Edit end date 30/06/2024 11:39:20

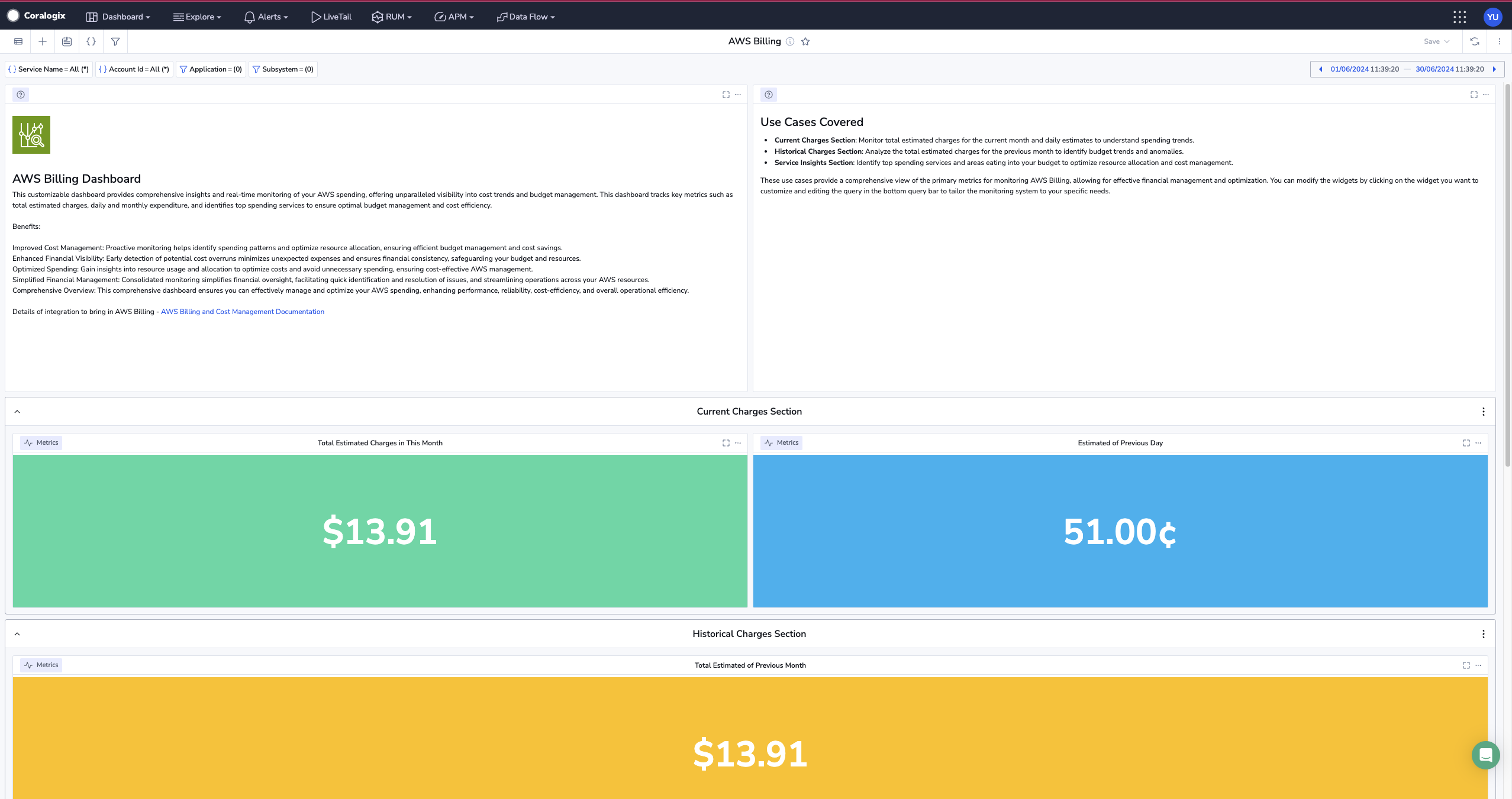coord(1449,69)
